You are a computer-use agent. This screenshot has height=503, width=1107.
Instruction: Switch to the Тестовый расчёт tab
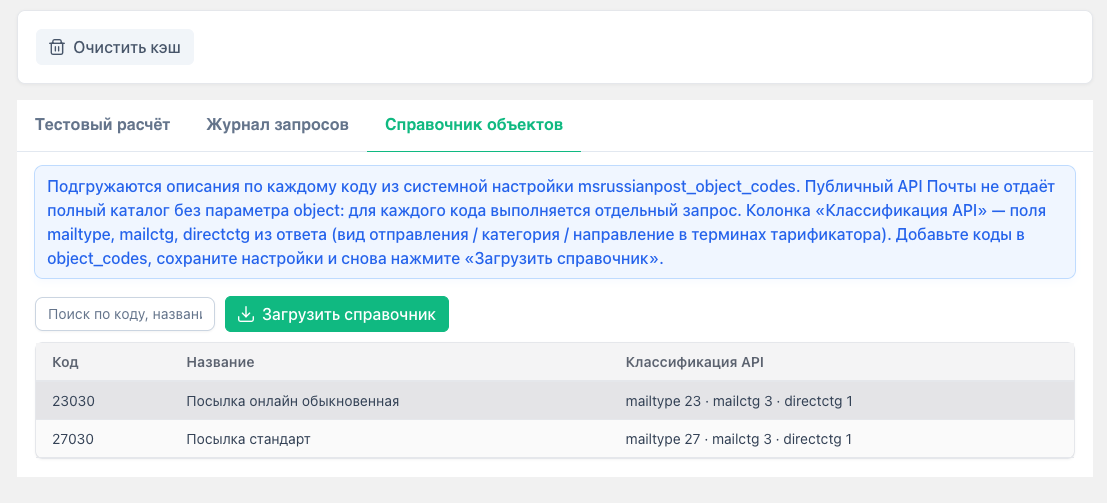(x=102, y=125)
